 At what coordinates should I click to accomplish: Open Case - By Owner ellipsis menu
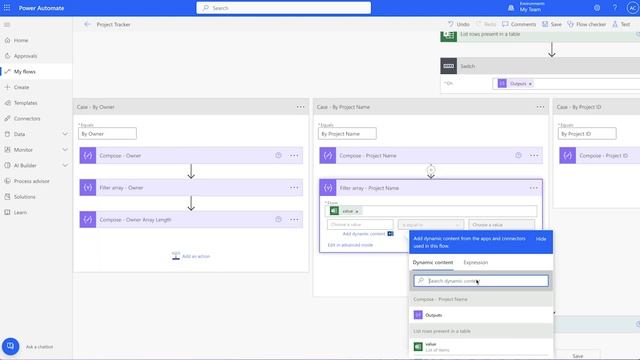tap(300, 107)
